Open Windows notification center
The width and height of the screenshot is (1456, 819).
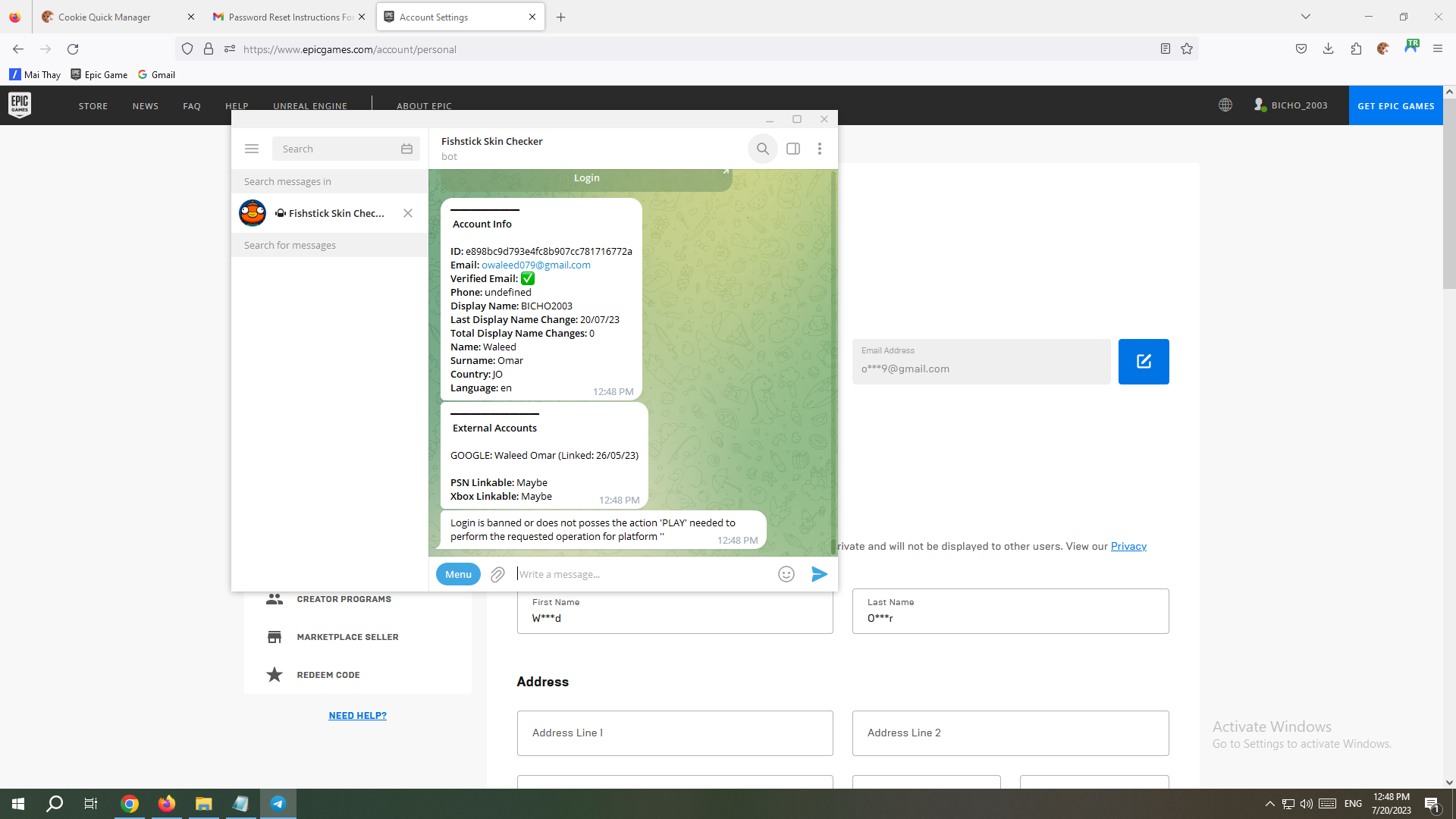point(1432,804)
